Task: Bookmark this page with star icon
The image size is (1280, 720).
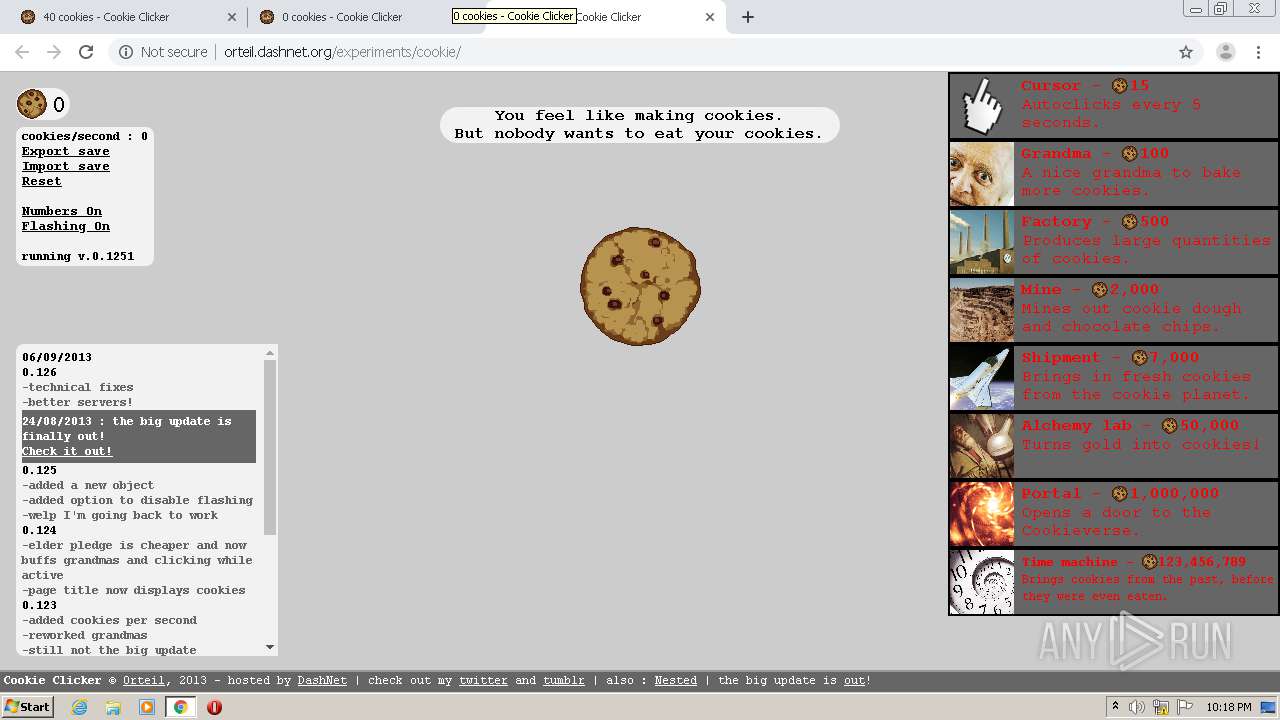Action: (1186, 52)
